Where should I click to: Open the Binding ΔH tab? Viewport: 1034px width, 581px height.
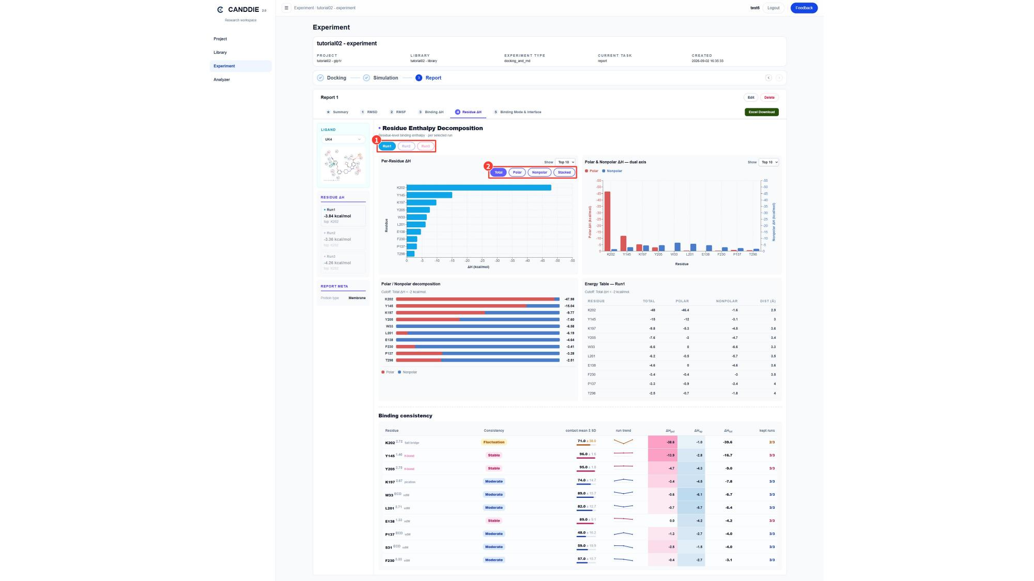click(431, 112)
